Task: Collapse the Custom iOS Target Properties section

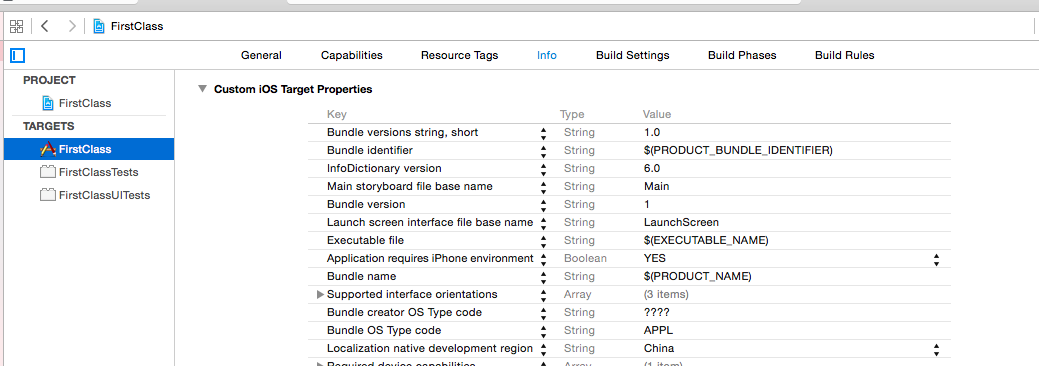Action: 202,89
